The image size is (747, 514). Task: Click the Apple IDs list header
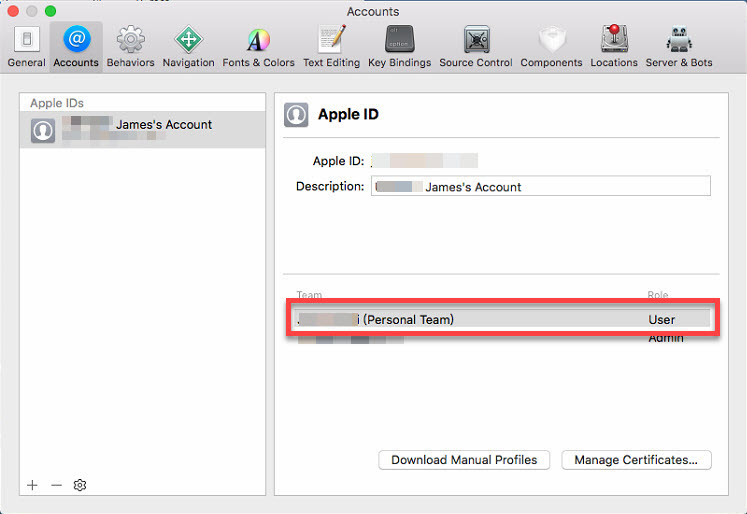tap(57, 103)
